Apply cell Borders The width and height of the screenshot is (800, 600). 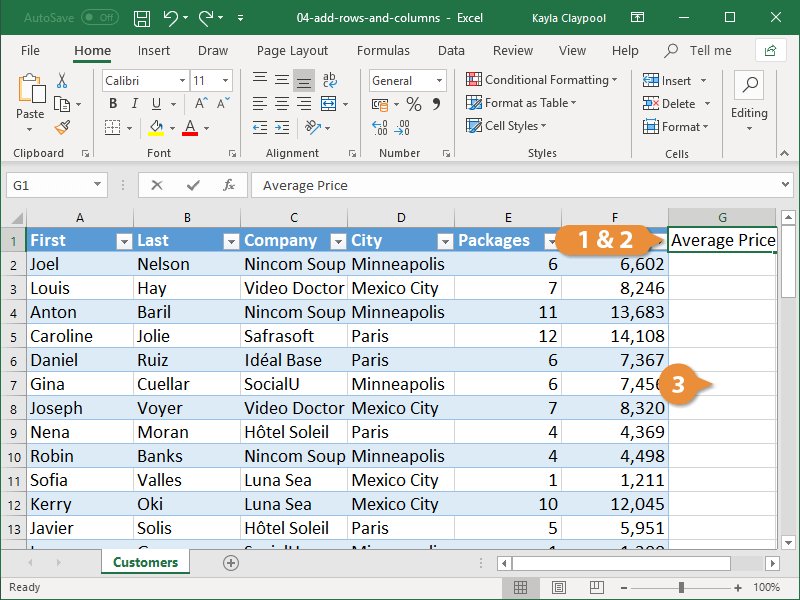(112, 128)
